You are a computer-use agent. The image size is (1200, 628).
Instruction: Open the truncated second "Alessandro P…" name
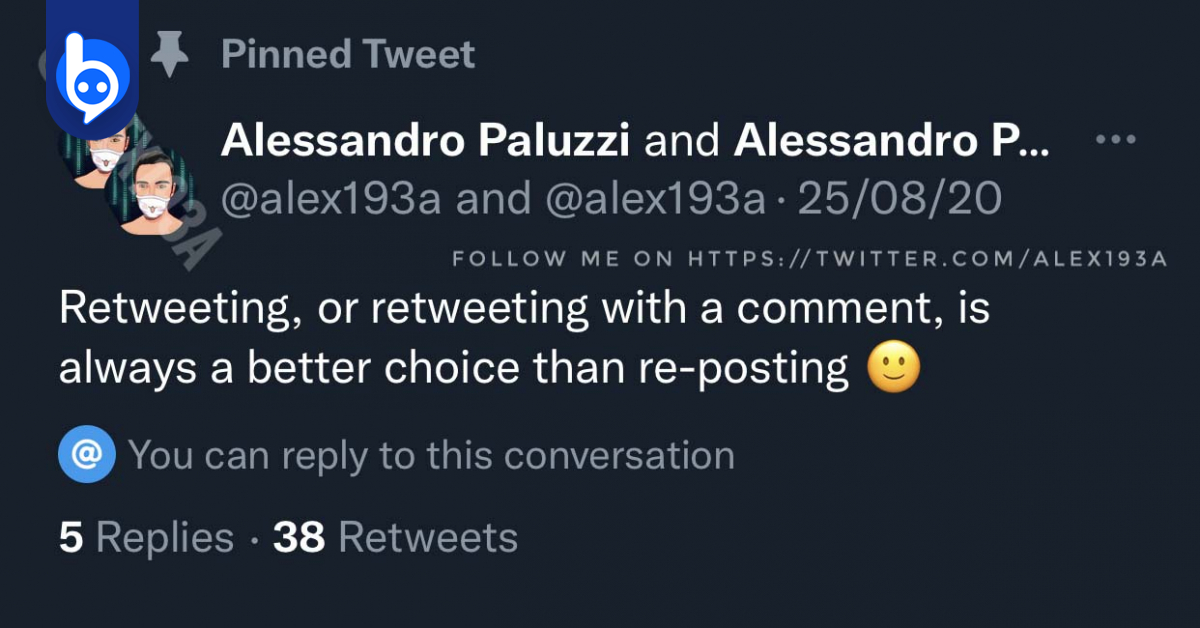[x=890, y=142]
